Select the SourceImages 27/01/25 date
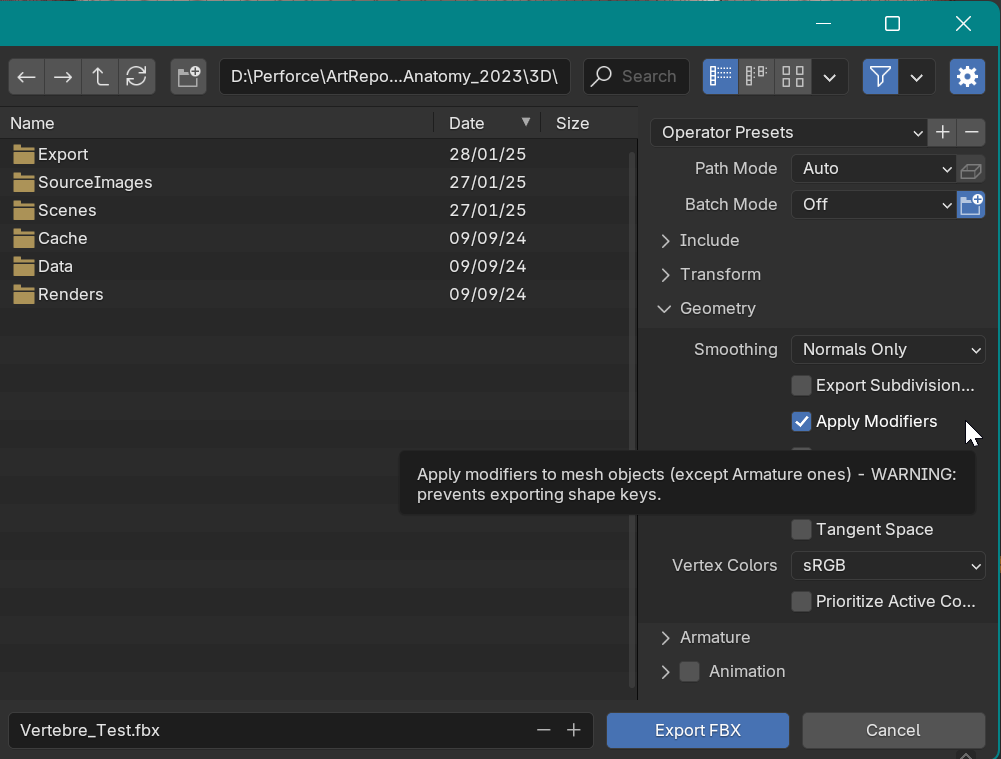The width and height of the screenshot is (1001, 759). (x=487, y=183)
